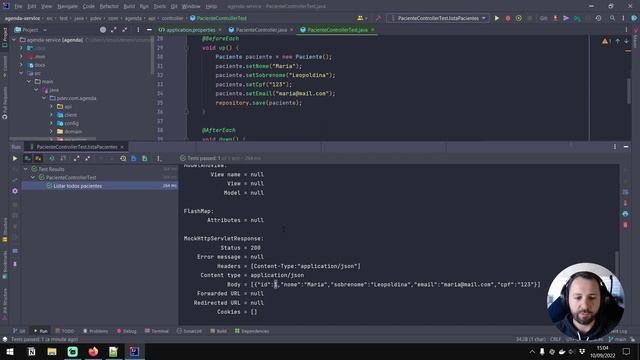Image resolution: width=640 pixels, height=360 pixels.
Task: Open Project panel options three-dot icon
Action: coord(138,30)
